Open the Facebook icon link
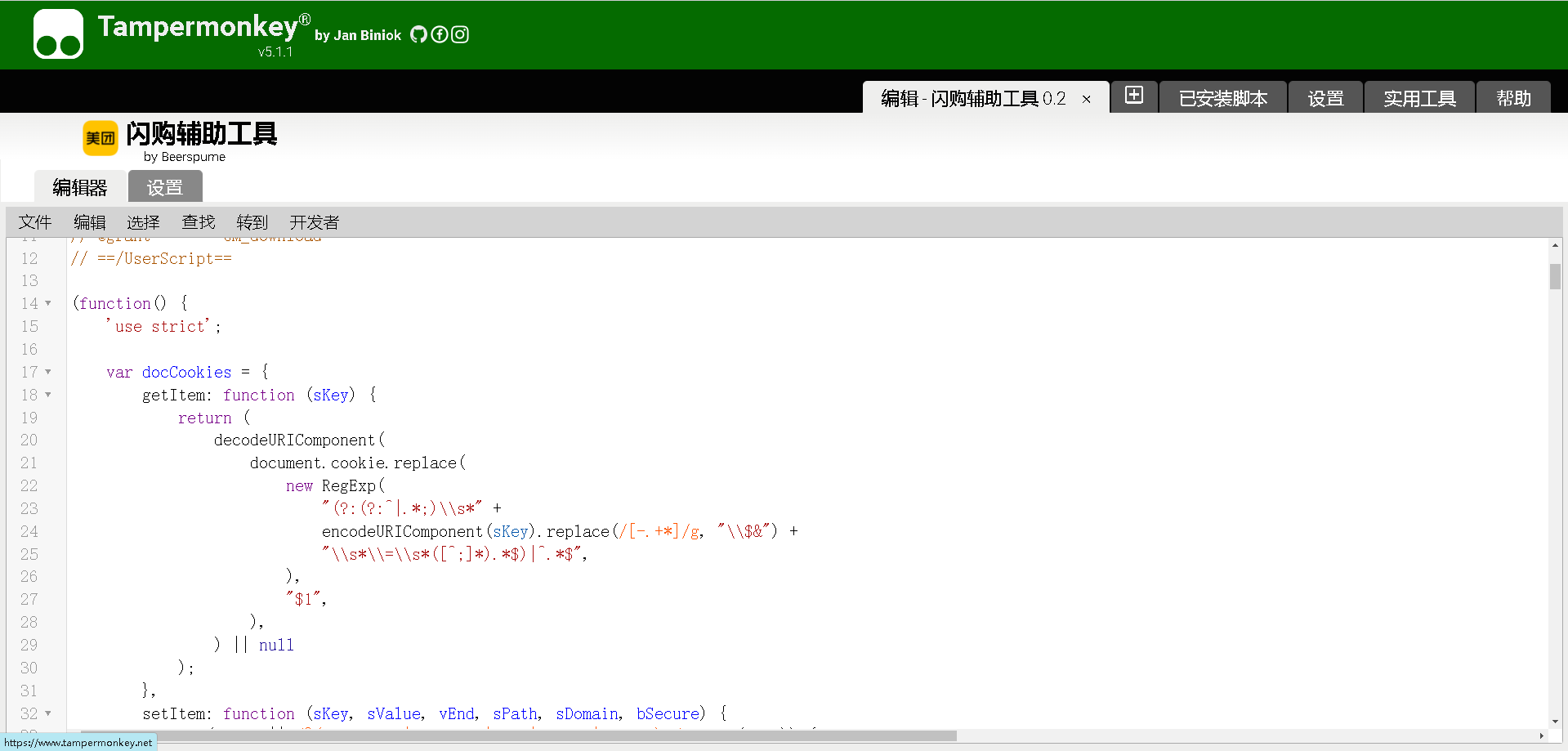This screenshot has width=1568, height=751. (440, 34)
